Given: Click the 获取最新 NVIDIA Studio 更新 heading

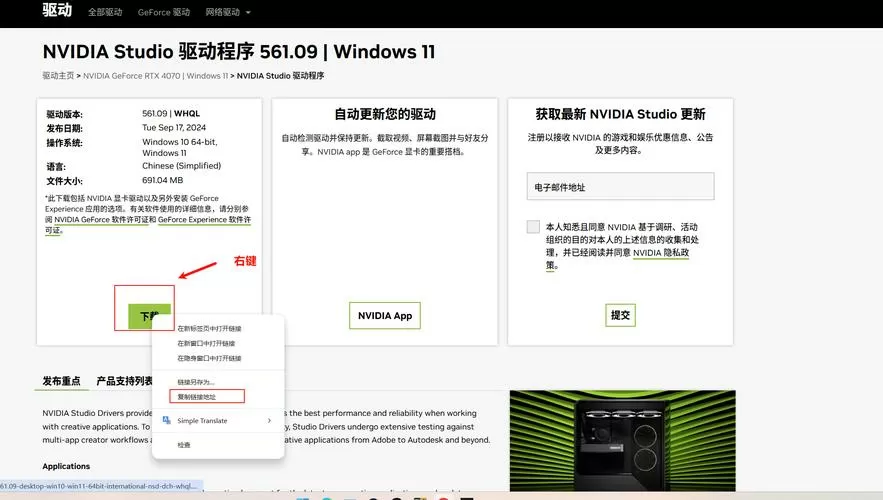Looking at the screenshot, I should pyautogui.click(x=620, y=114).
